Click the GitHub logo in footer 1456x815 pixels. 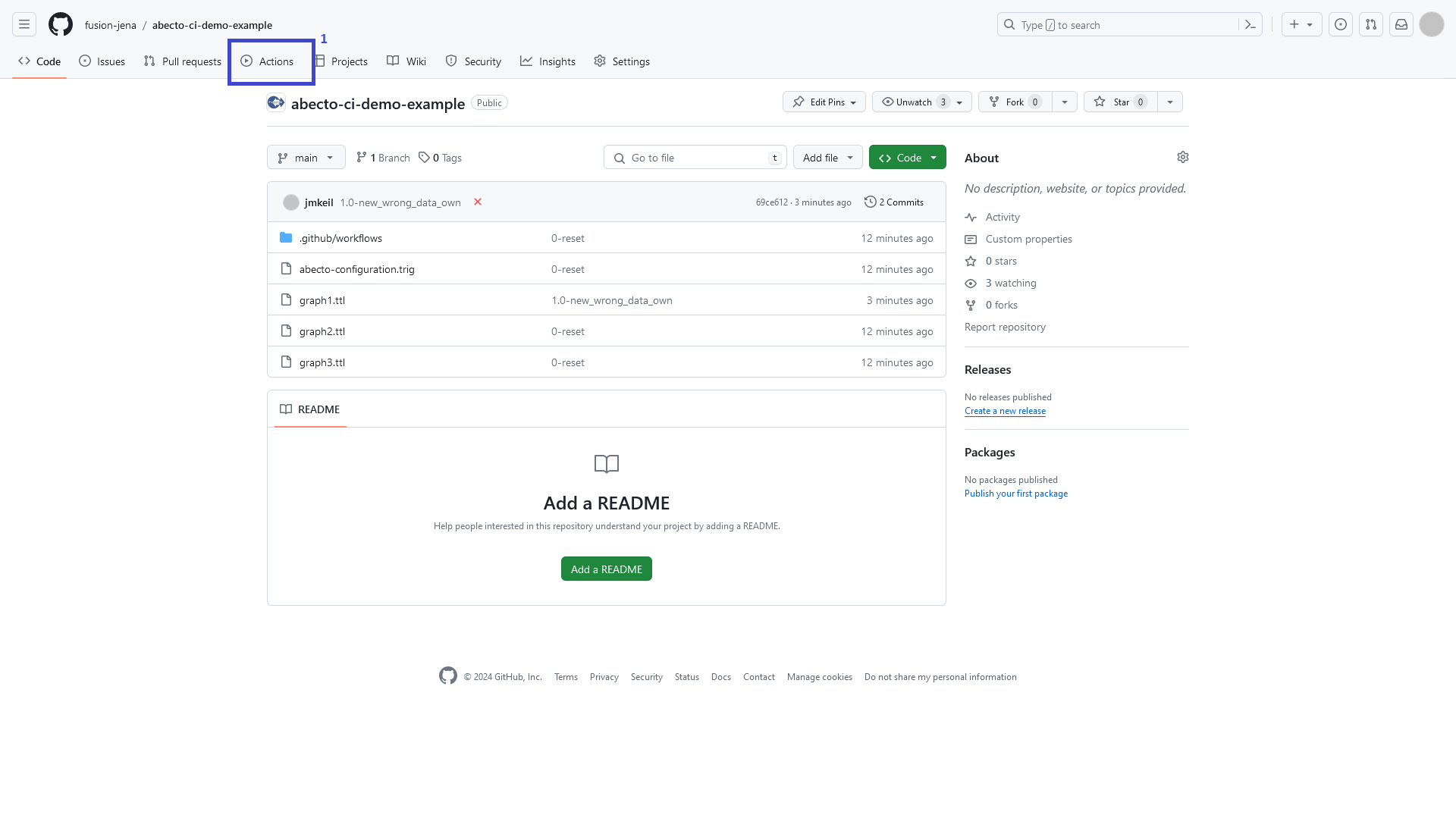[448, 676]
